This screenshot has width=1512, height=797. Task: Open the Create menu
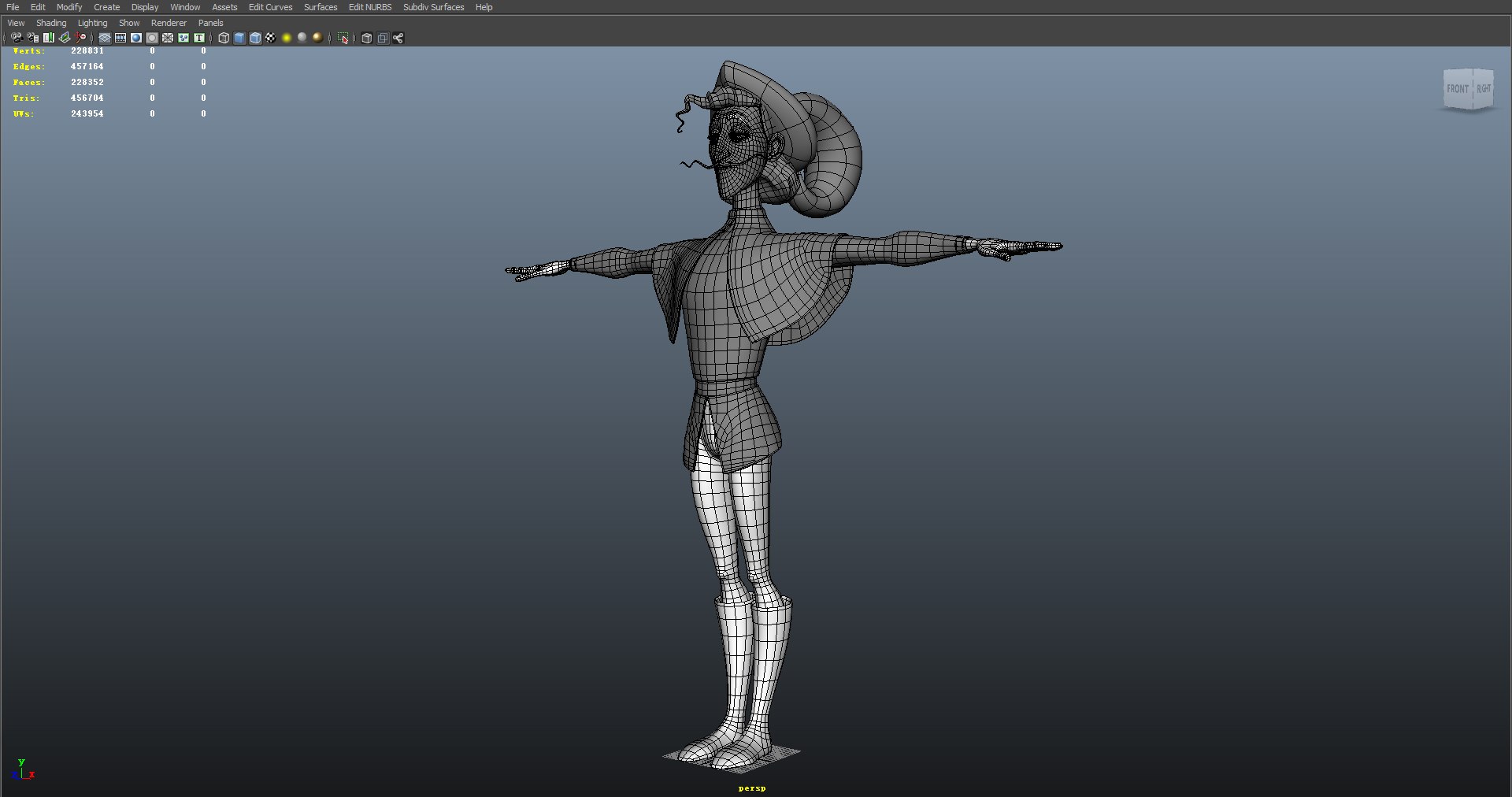[107, 7]
